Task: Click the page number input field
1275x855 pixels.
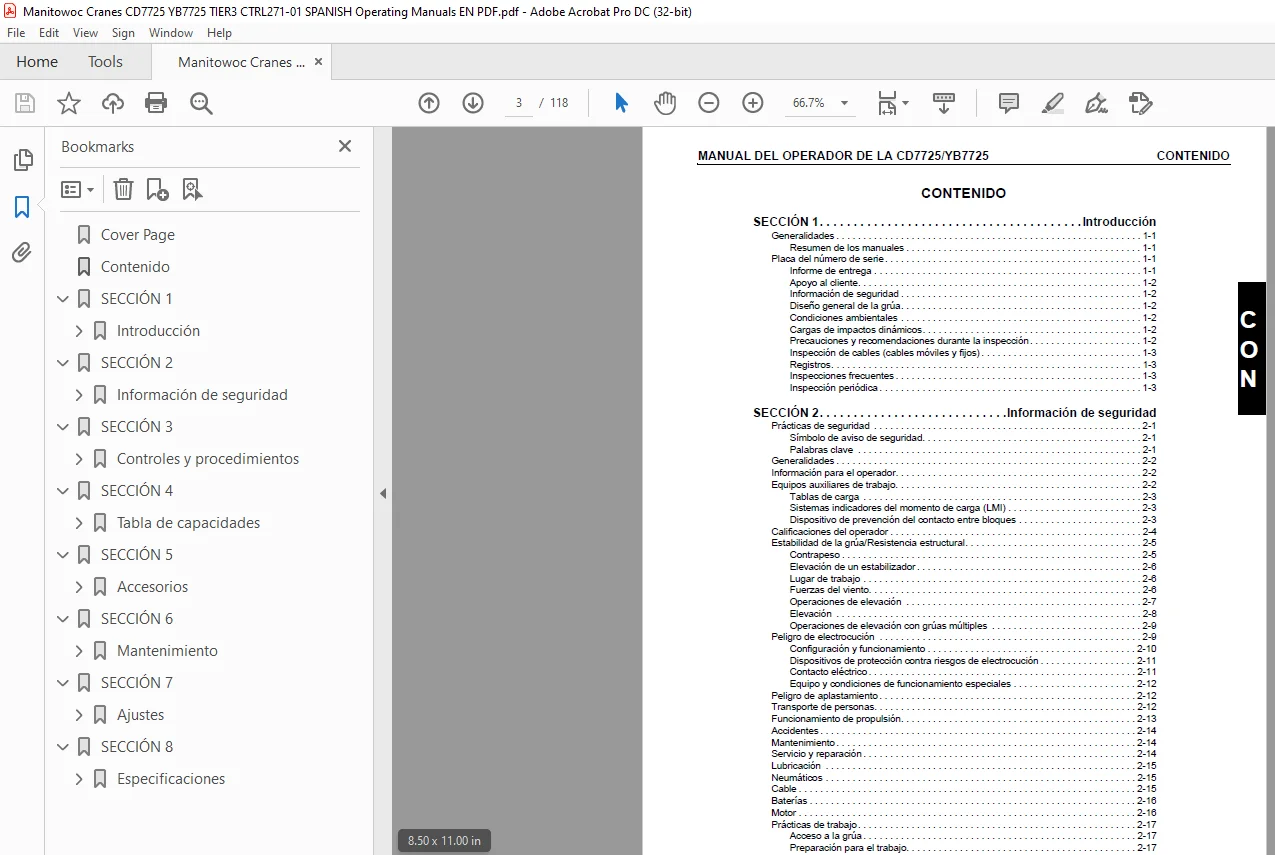Action: click(519, 103)
